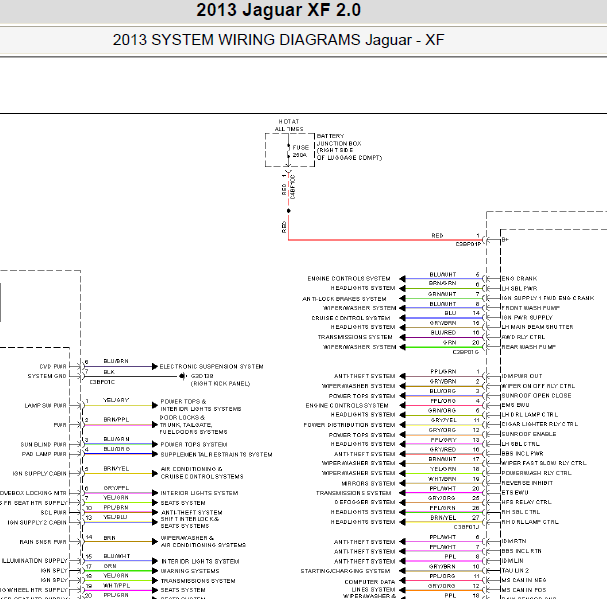Viewport: 607px width, 599px height.
Task: Click the 'LH DRL LAMP CTRL' label
Action: (530, 415)
